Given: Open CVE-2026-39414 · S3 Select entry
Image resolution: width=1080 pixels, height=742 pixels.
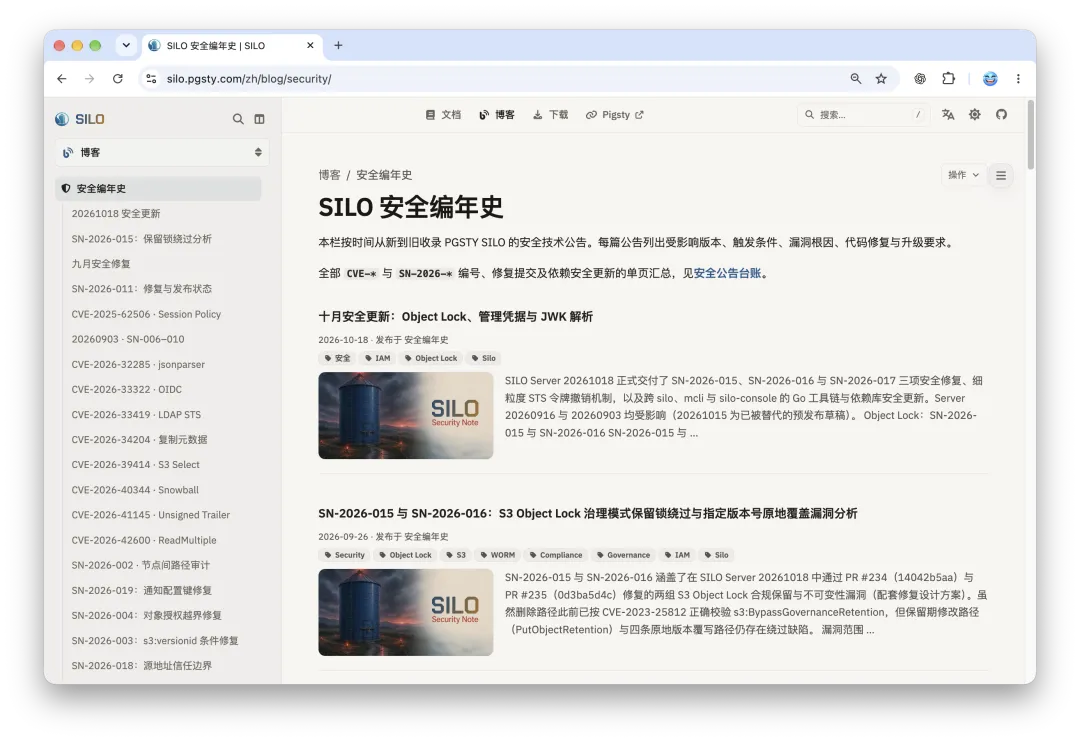Looking at the screenshot, I should [136, 464].
